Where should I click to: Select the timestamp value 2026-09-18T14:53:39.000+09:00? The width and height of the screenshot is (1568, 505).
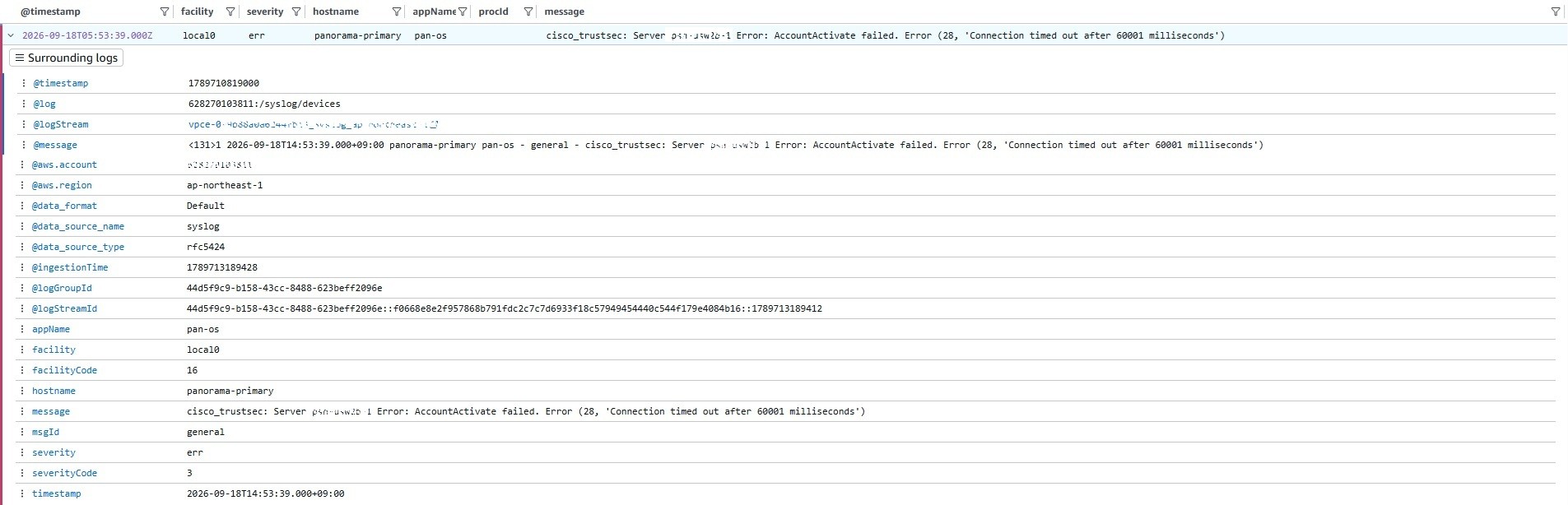tap(265, 493)
